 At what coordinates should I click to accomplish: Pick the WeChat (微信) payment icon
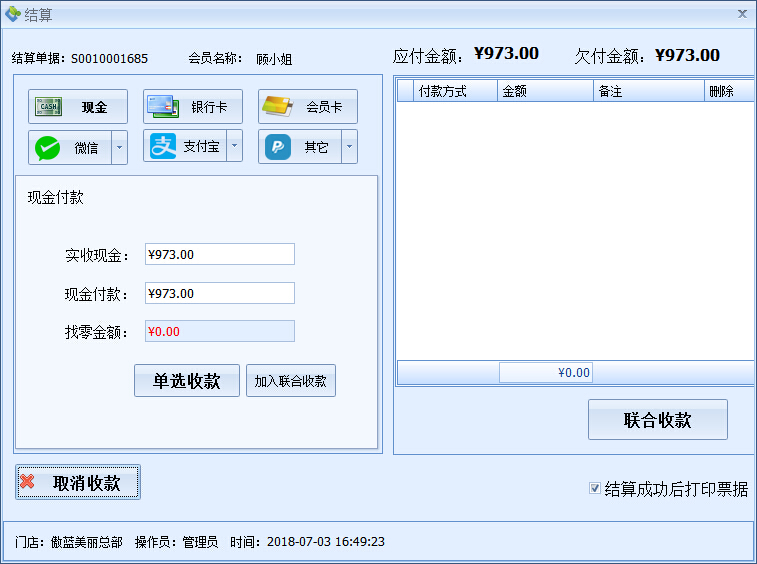[48, 148]
